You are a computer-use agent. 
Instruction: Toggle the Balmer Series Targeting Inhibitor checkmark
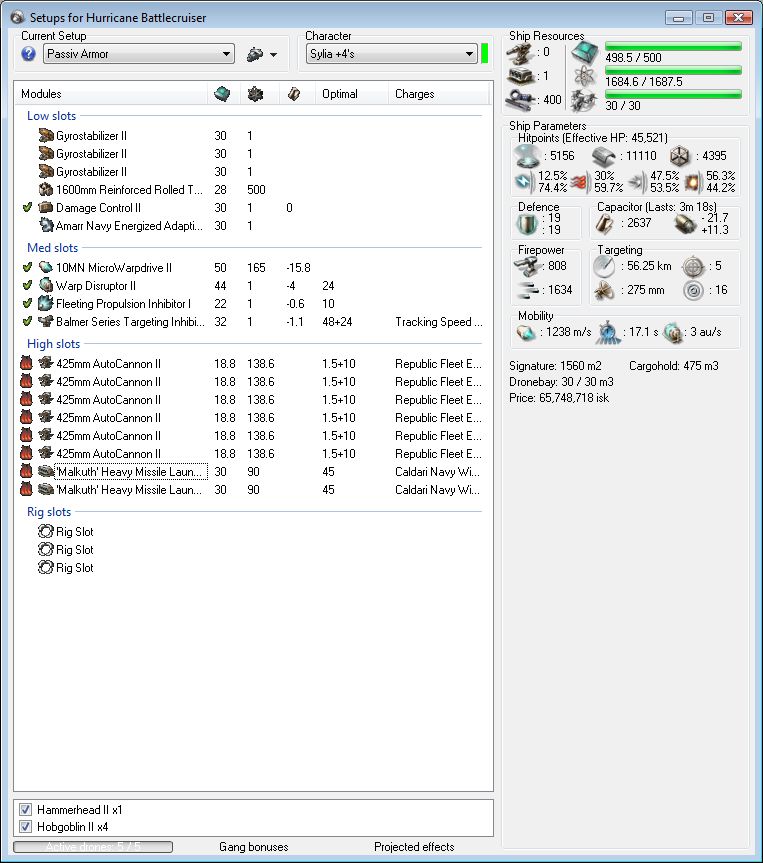(27, 321)
